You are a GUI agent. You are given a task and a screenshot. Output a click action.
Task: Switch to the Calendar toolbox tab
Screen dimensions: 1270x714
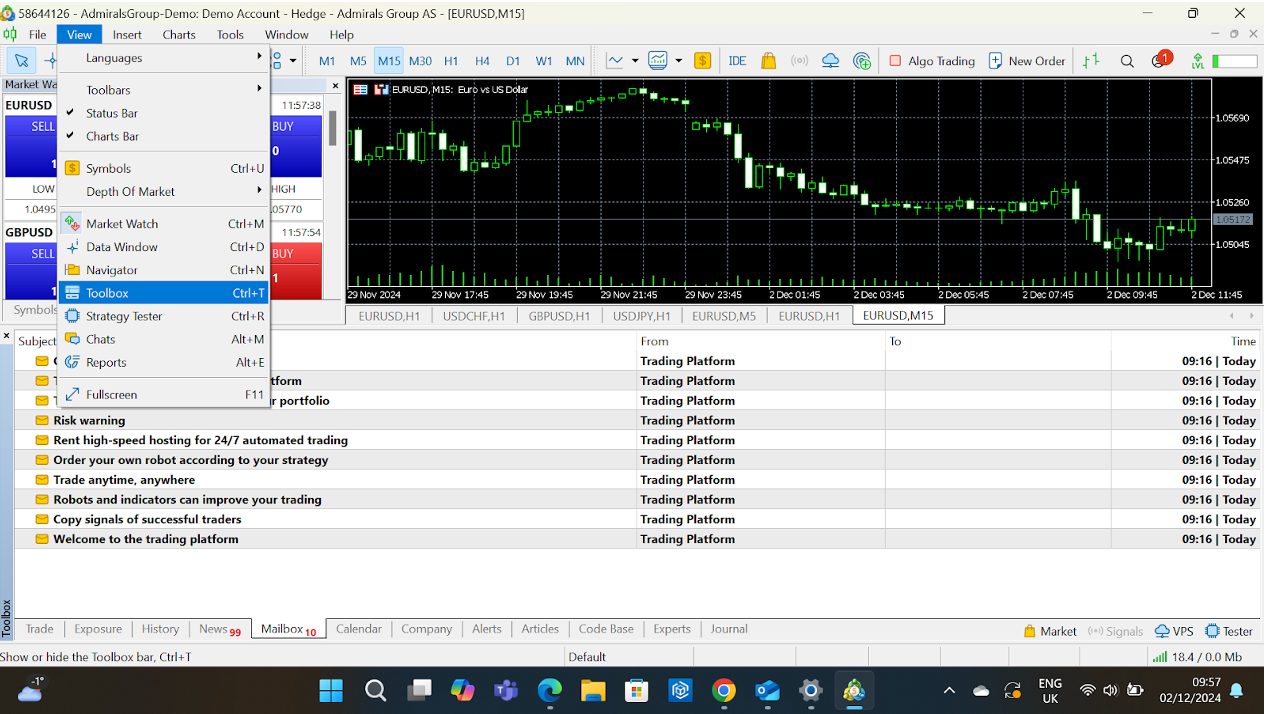(x=359, y=629)
